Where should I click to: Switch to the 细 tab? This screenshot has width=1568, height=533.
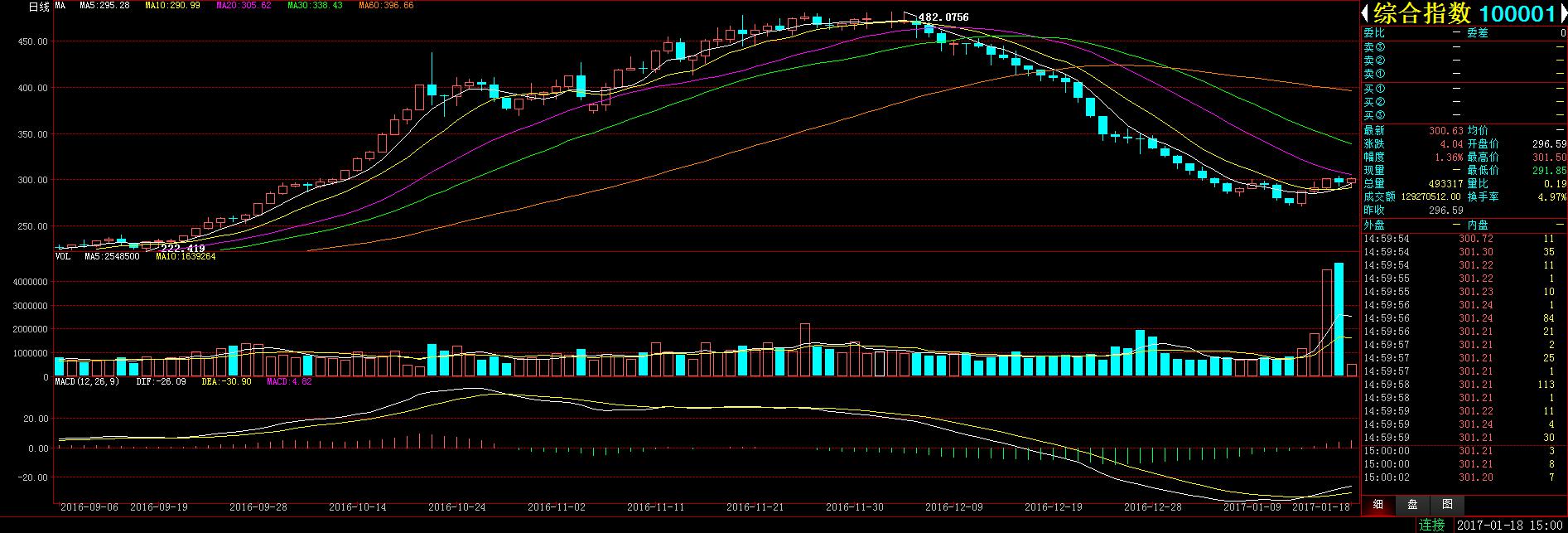(x=1378, y=504)
